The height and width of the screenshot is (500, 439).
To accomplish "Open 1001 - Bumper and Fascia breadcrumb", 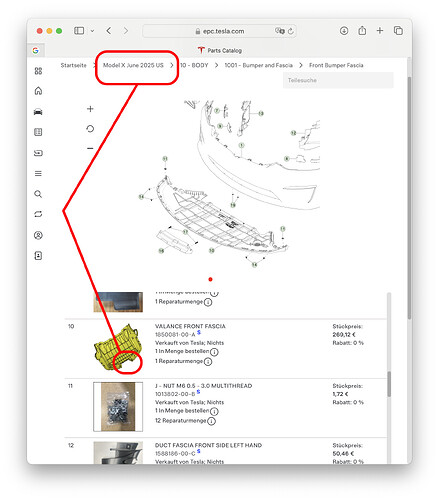I will coord(258,65).
